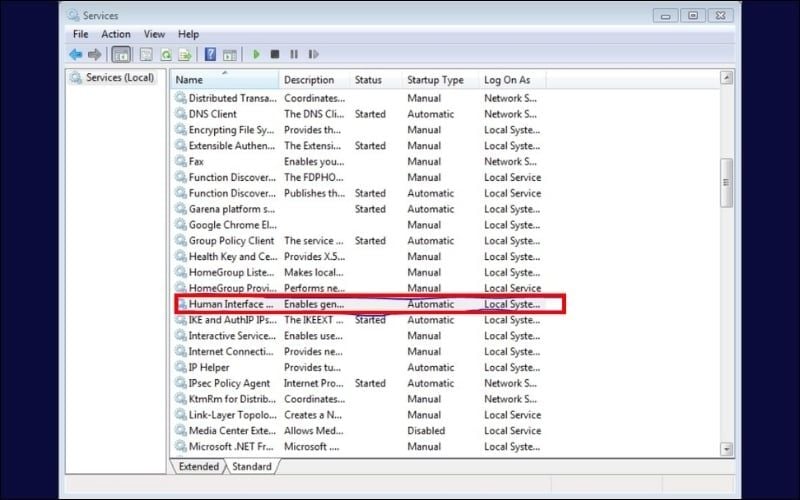The width and height of the screenshot is (800, 500).
Task: Click the scrollbar down arrow in services list
Action: [727, 450]
